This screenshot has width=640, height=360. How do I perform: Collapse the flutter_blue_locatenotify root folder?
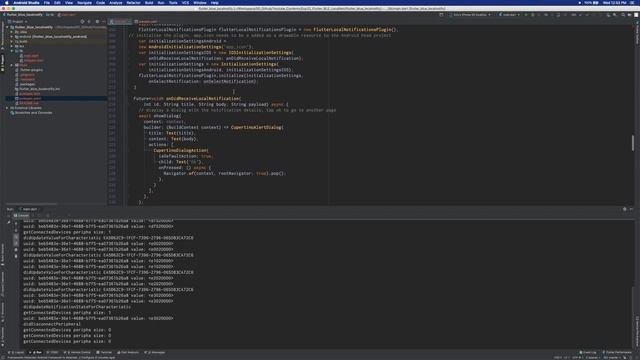[7, 27]
